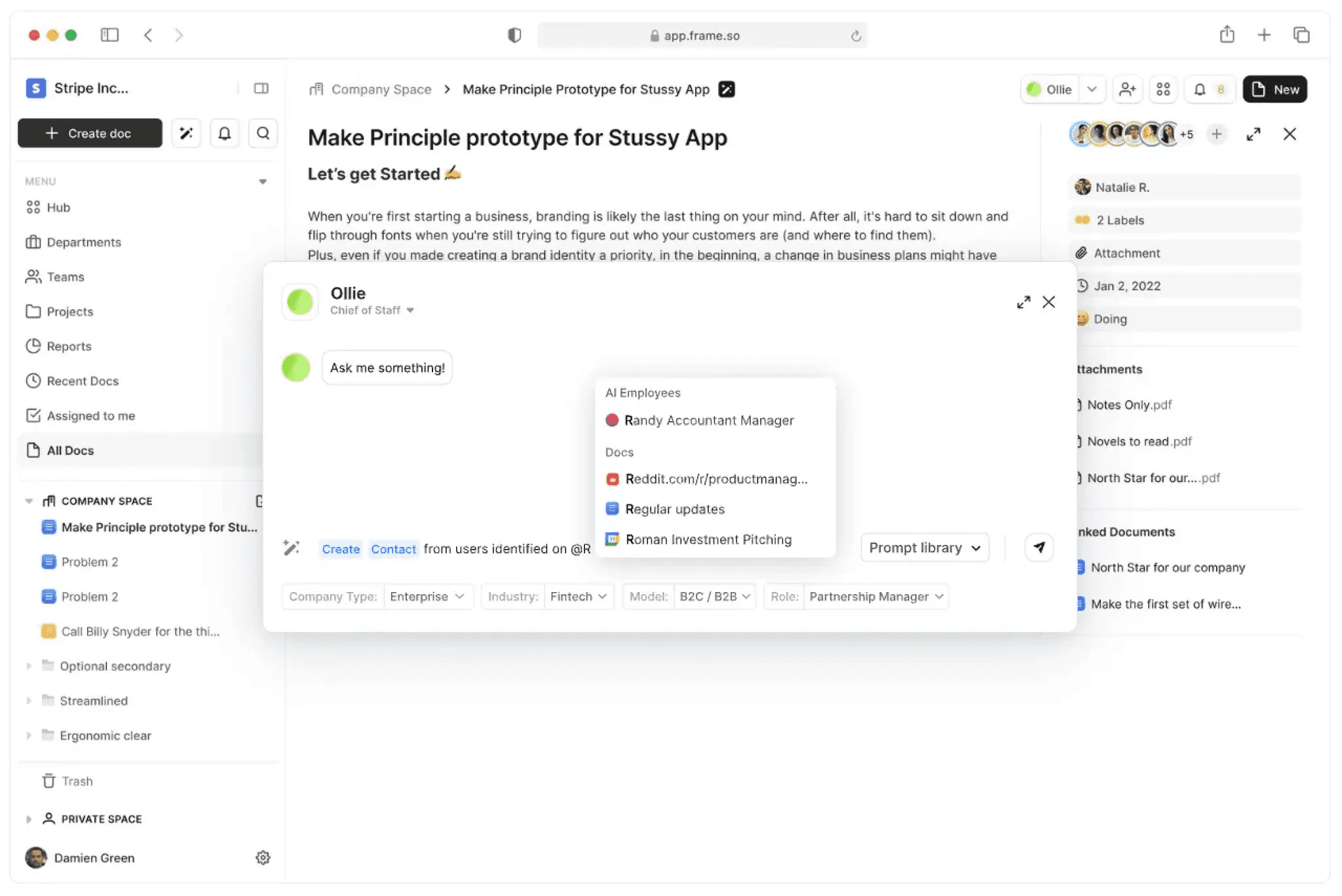Toggle the sidebar panel icon beside Stripe Inc
This screenshot has width=1342, height=896.
coord(261,88)
